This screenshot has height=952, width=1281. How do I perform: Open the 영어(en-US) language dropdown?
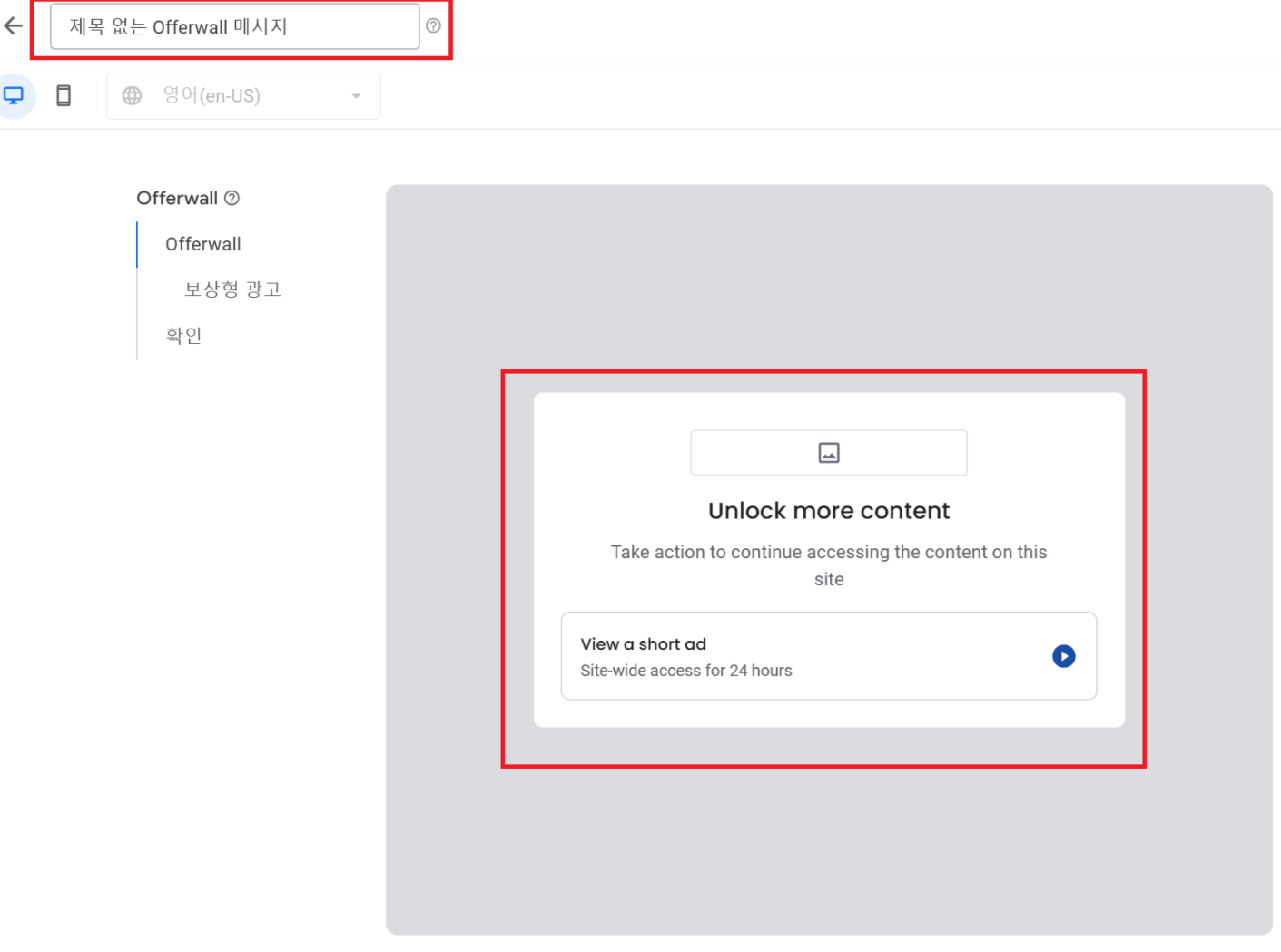pos(243,96)
